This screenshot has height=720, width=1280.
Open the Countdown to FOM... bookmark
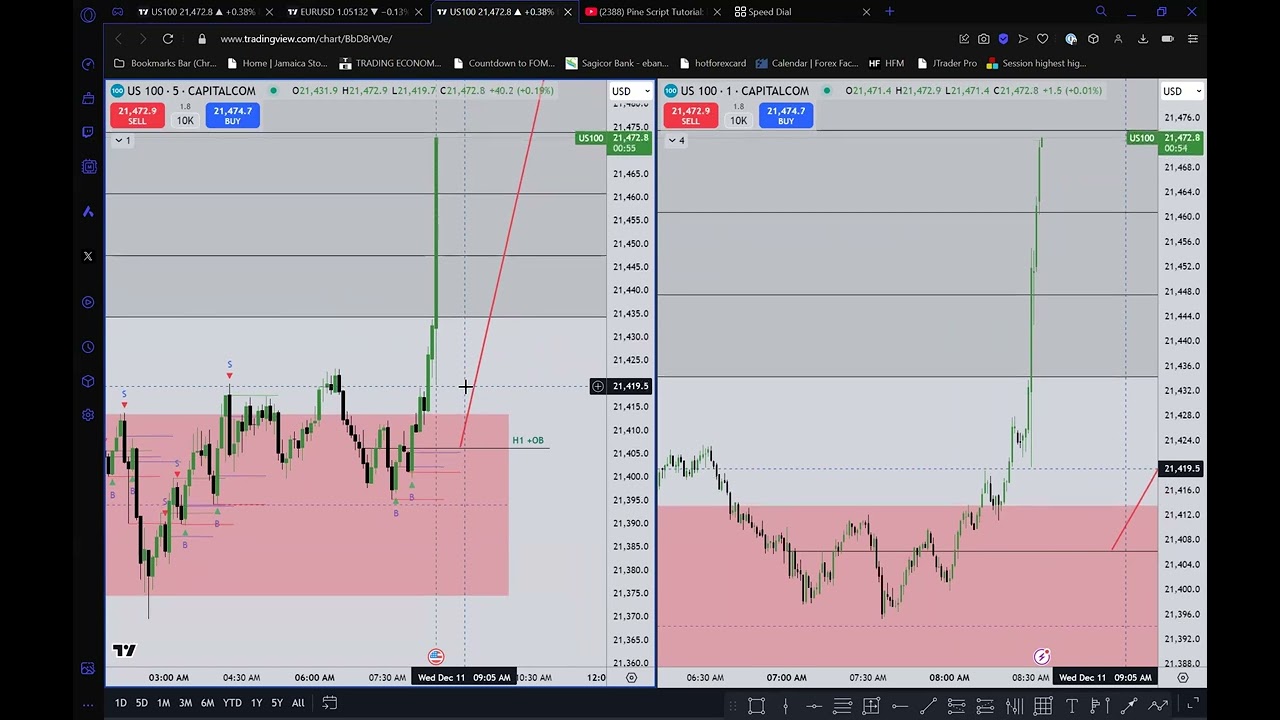click(x=503, y=63)
